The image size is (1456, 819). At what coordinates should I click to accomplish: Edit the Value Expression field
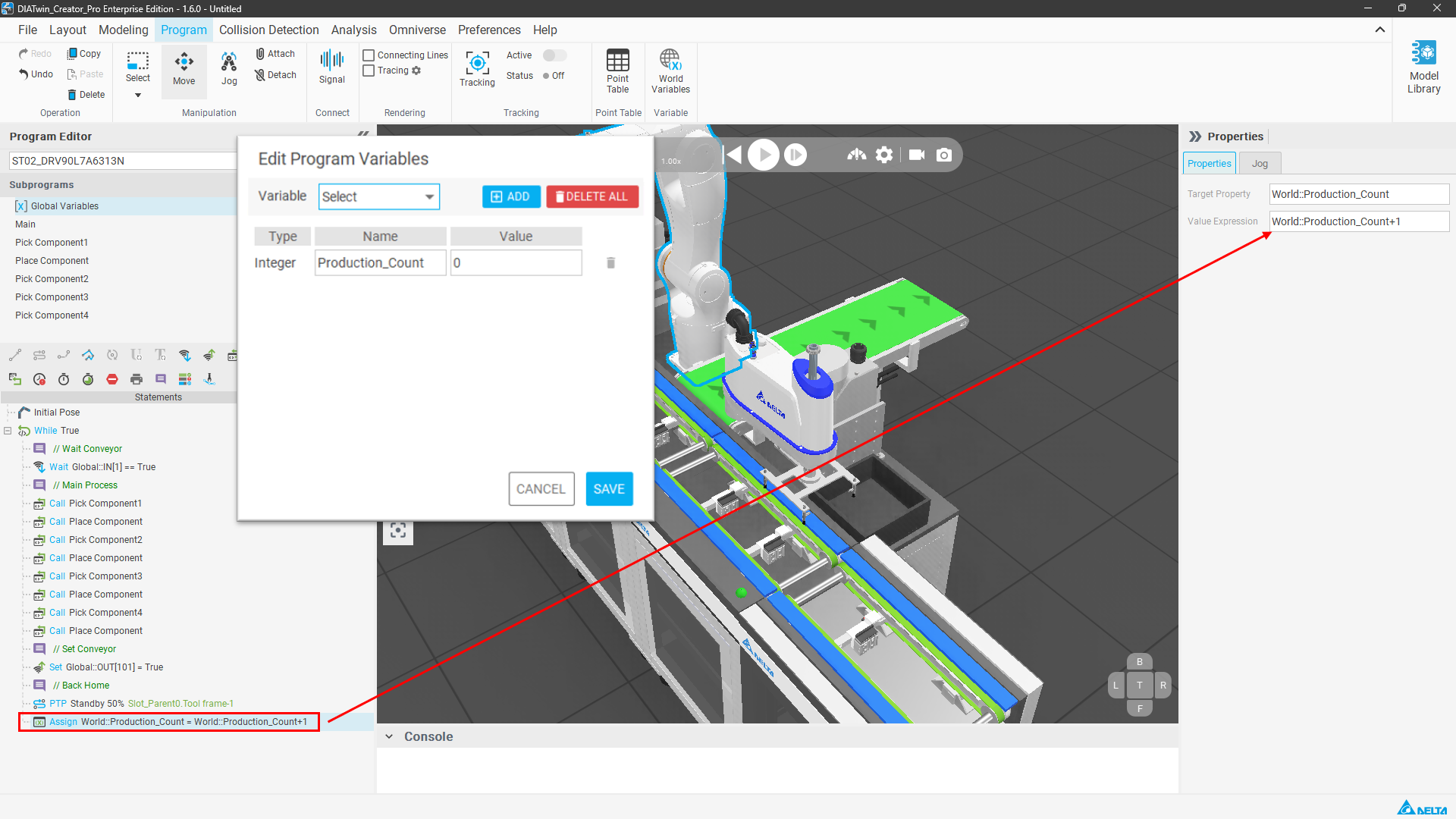1359,221
